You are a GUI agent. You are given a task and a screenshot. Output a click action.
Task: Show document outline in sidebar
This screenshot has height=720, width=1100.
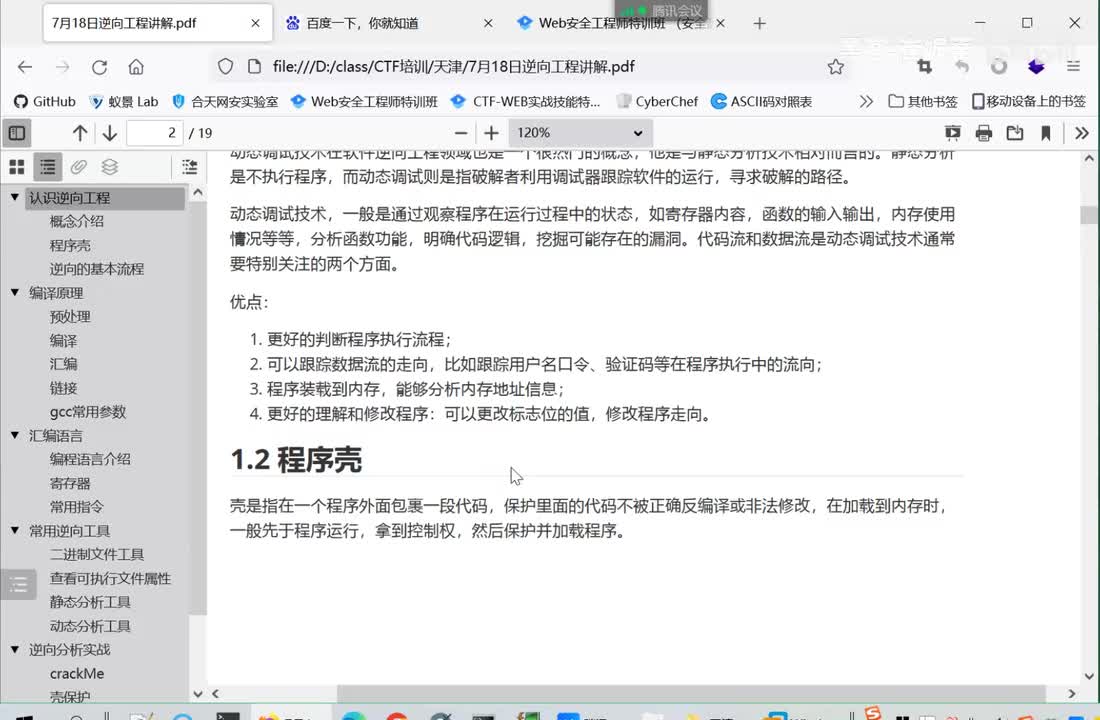coord(48,167)
